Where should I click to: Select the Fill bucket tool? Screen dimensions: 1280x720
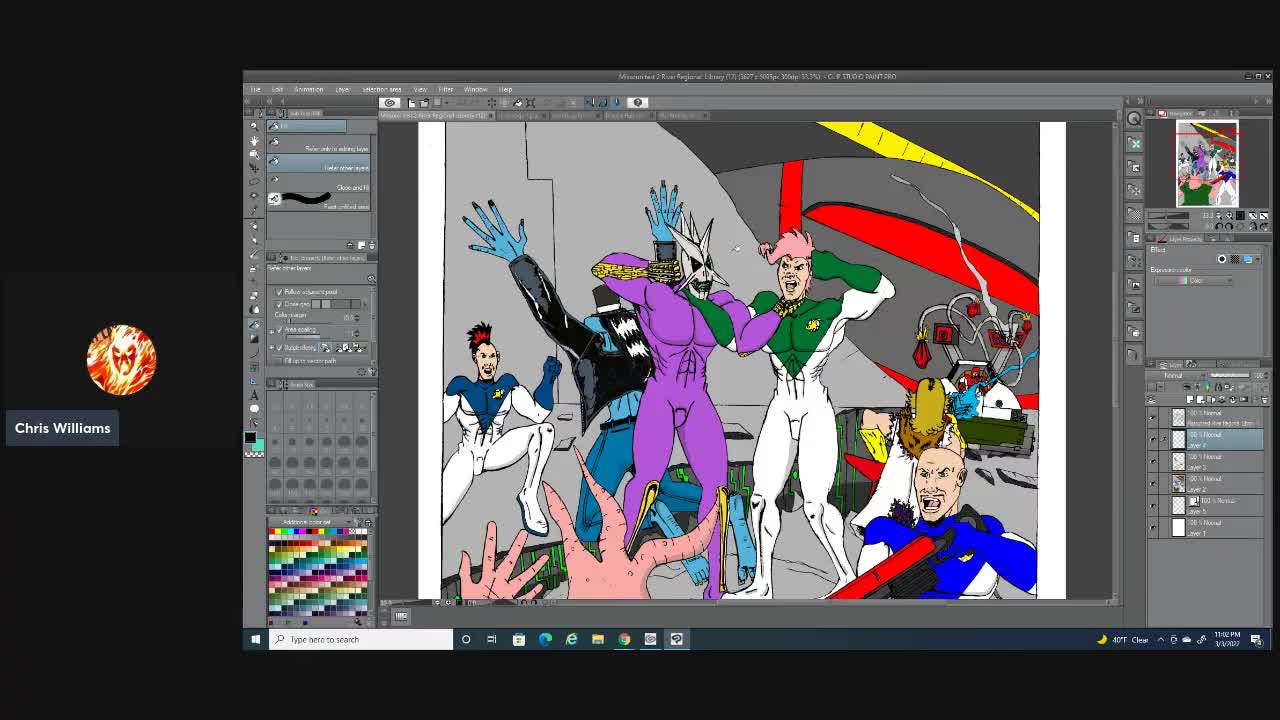(254, 325)
